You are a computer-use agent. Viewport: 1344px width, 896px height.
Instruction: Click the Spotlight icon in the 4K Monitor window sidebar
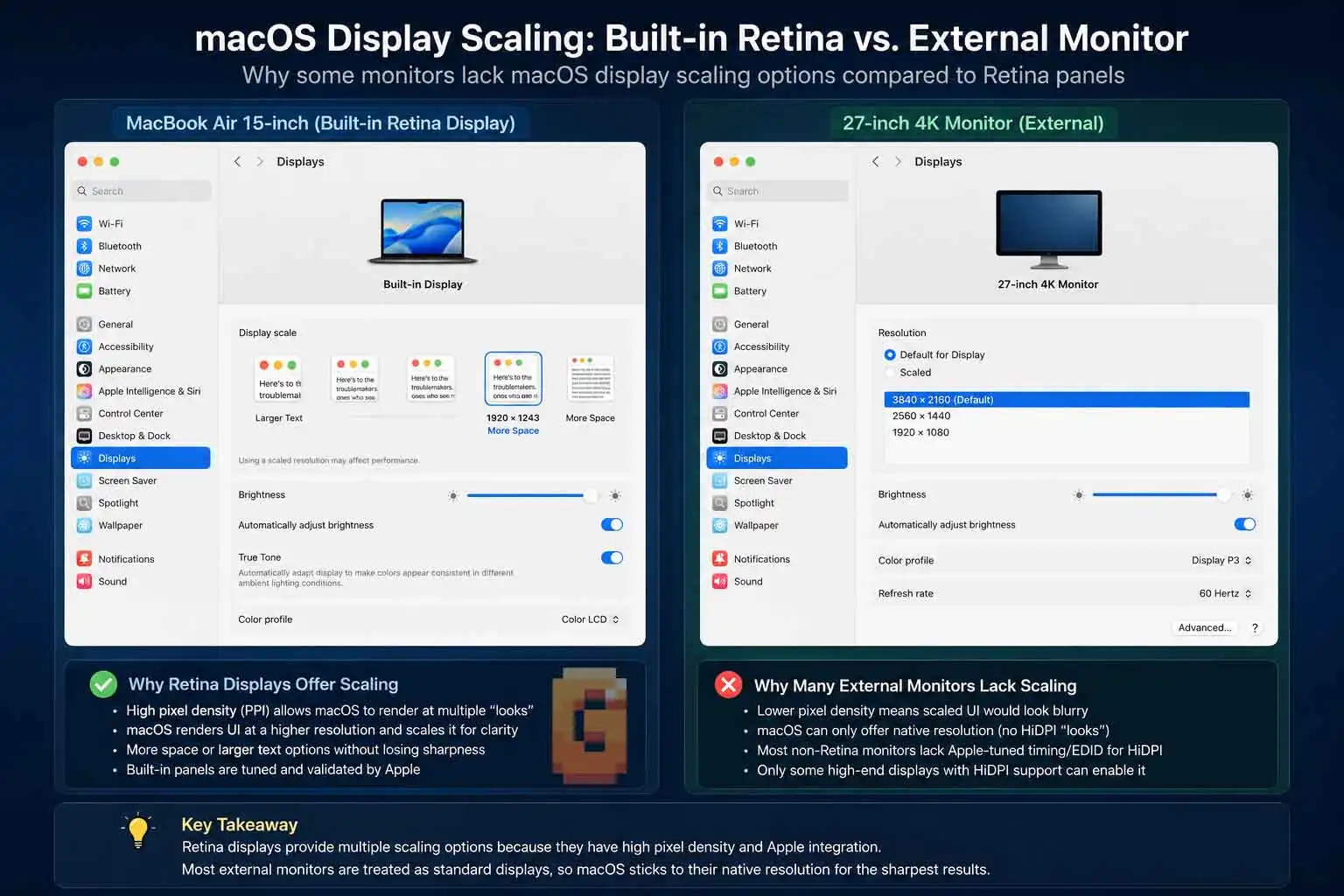[x=719, y=503]
